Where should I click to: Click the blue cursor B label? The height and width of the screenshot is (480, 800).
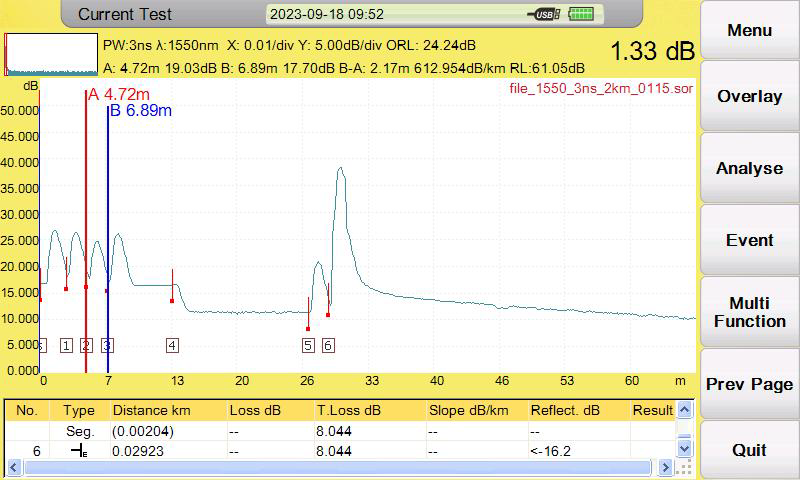pos(141,110)
